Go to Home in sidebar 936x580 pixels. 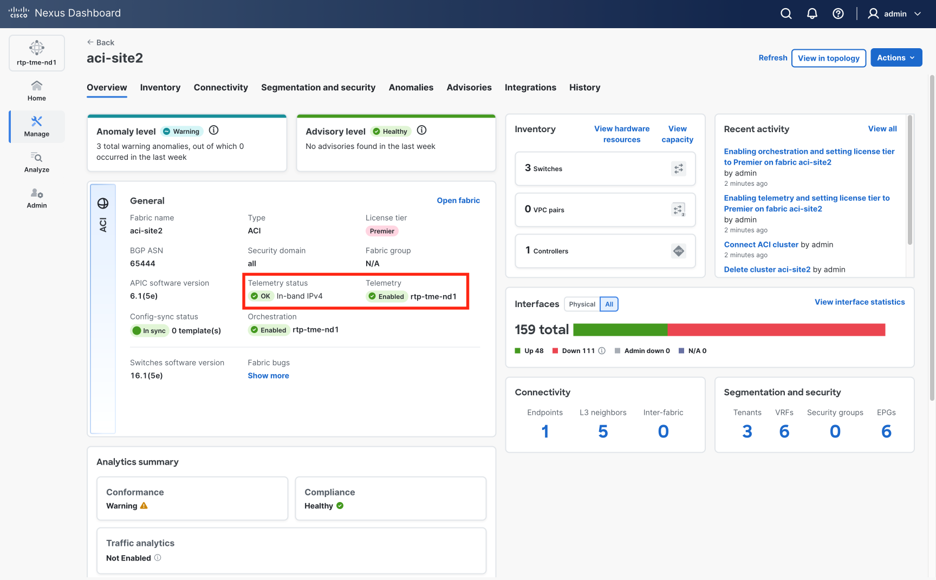[x=36, y=91]
